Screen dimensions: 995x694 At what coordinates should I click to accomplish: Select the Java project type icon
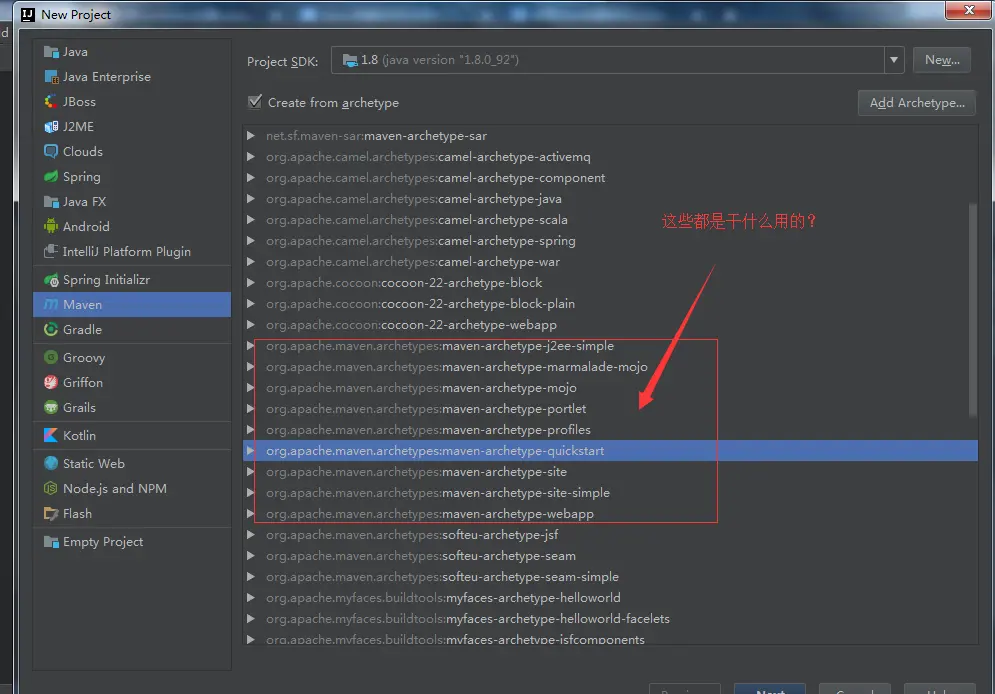tap(51, 52)
